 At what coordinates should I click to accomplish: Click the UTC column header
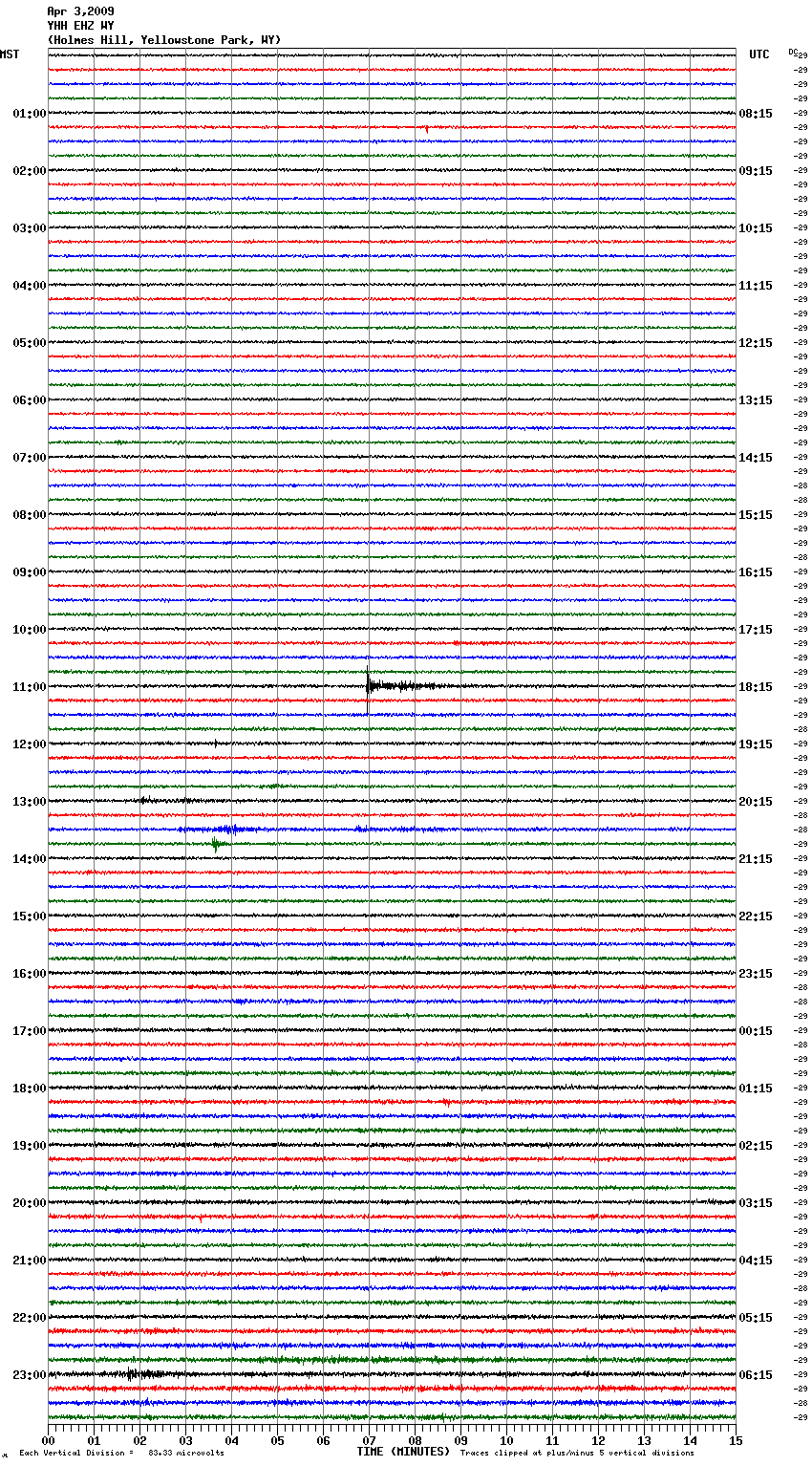coord(759,54)
